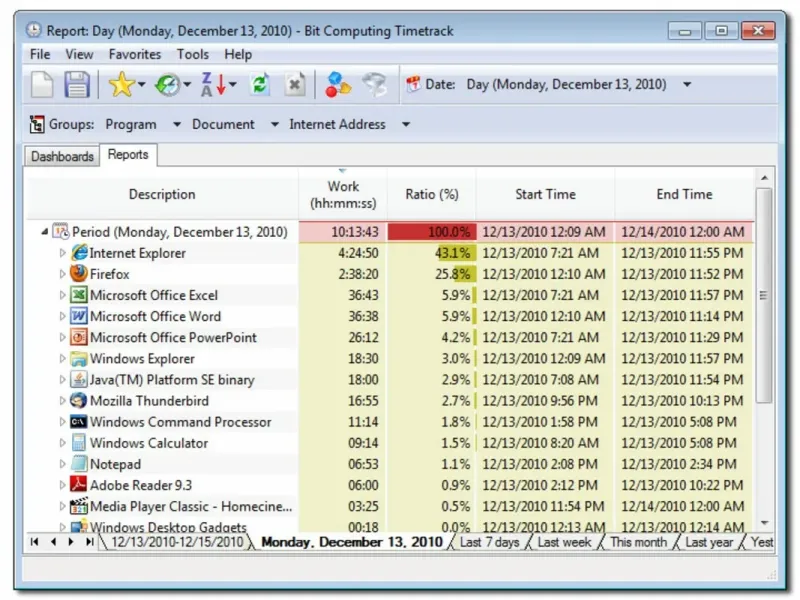Sort by the Work (hh:mm:ss) column header
This screenshot has width=800, height=600.
pos(343,194)
